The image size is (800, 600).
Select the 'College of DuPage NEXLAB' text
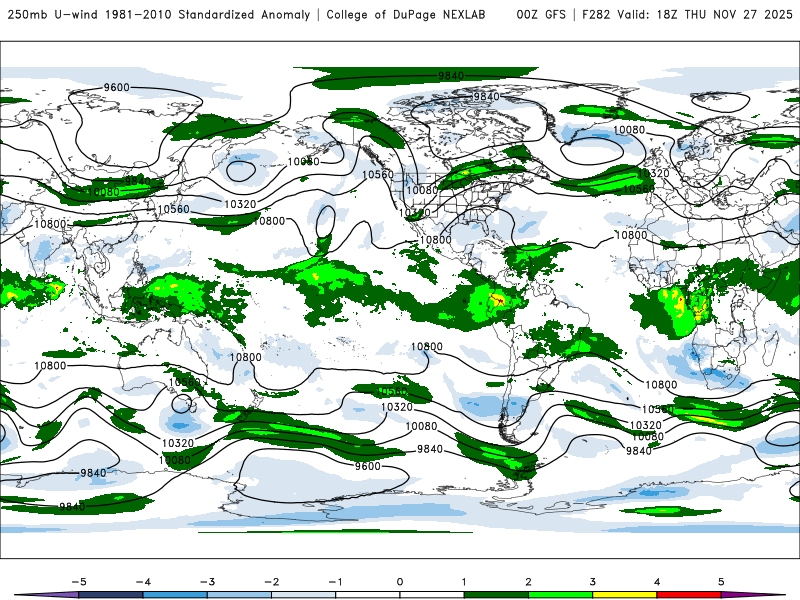pyautogui.click(x=406, y=14)
